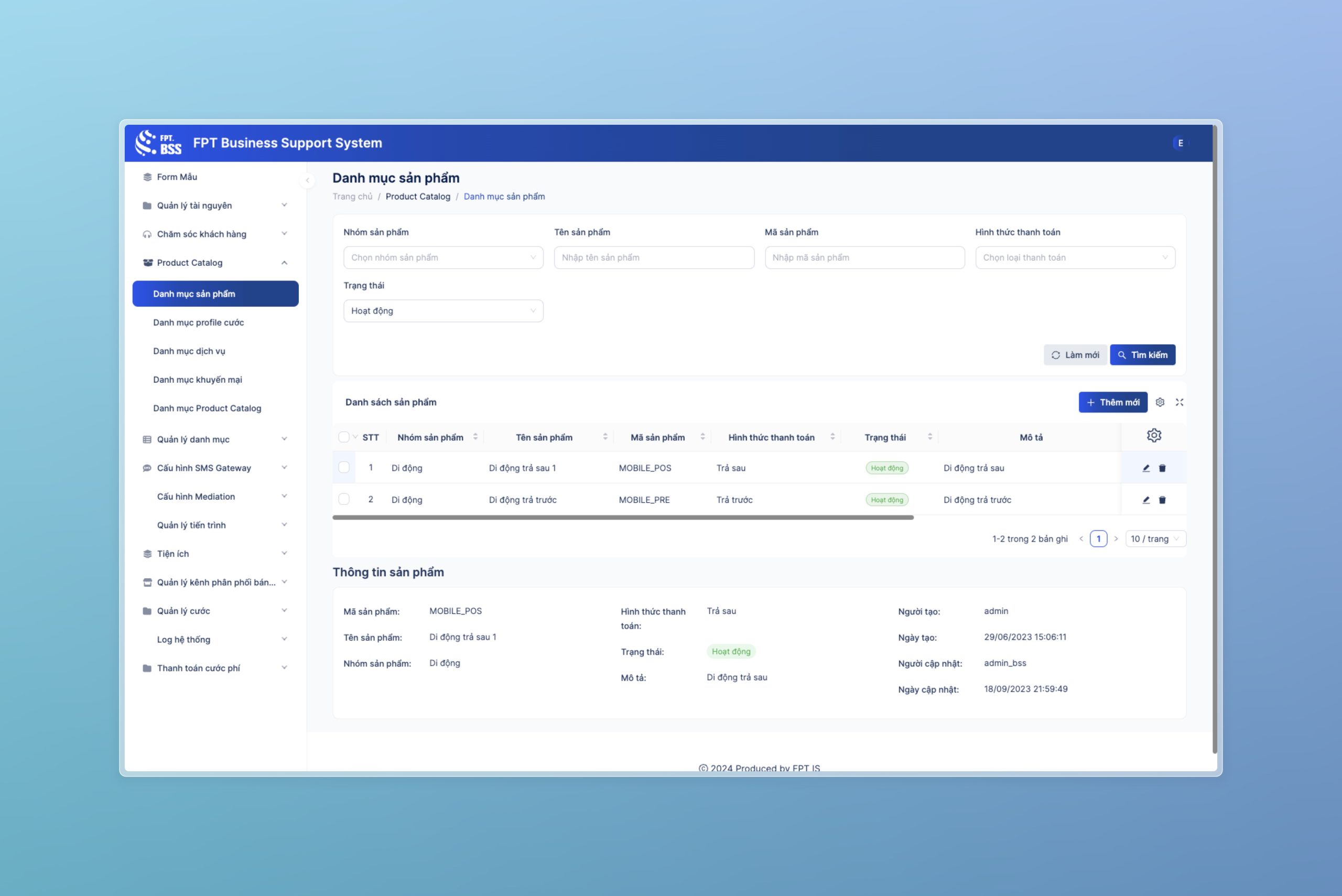Click the column settings icon next to Thêm mới
The width and height of the screenshot is (1342, 896).
coord(1158,402)
